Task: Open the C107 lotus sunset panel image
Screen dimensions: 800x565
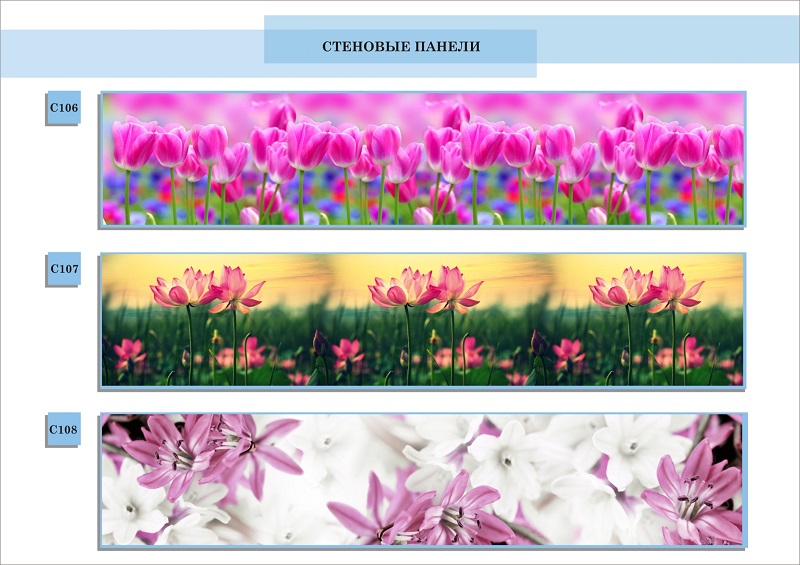Action: point(423,319)
